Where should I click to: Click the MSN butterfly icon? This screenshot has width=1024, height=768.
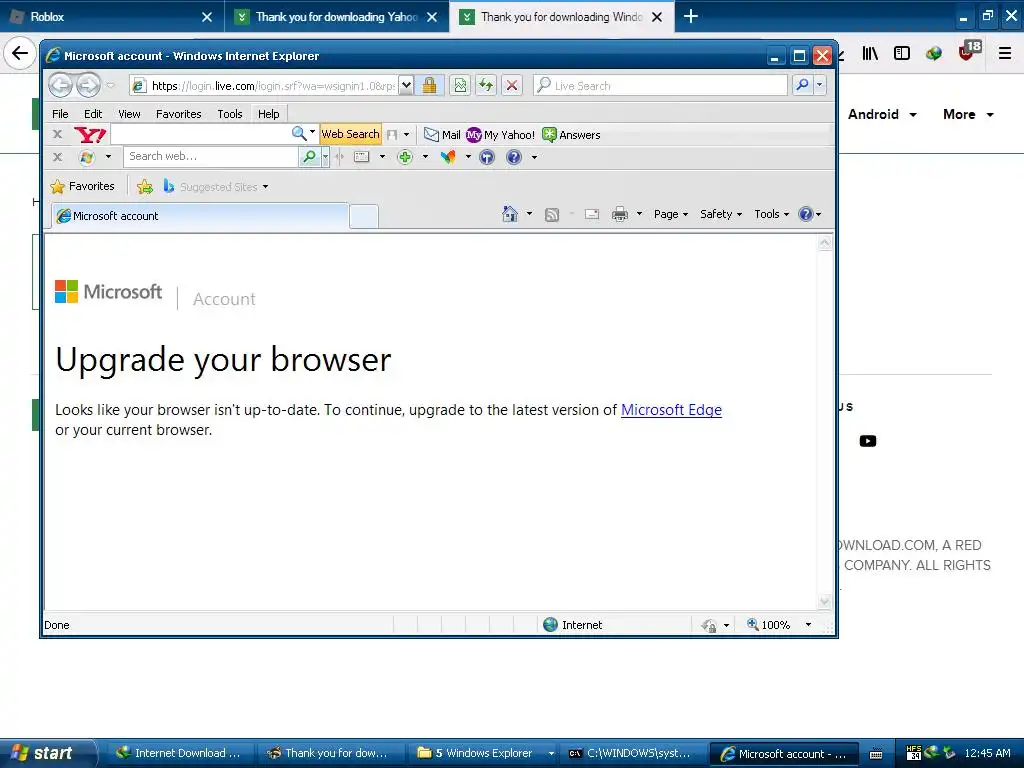pyautogui.click(x=448, y=157)
